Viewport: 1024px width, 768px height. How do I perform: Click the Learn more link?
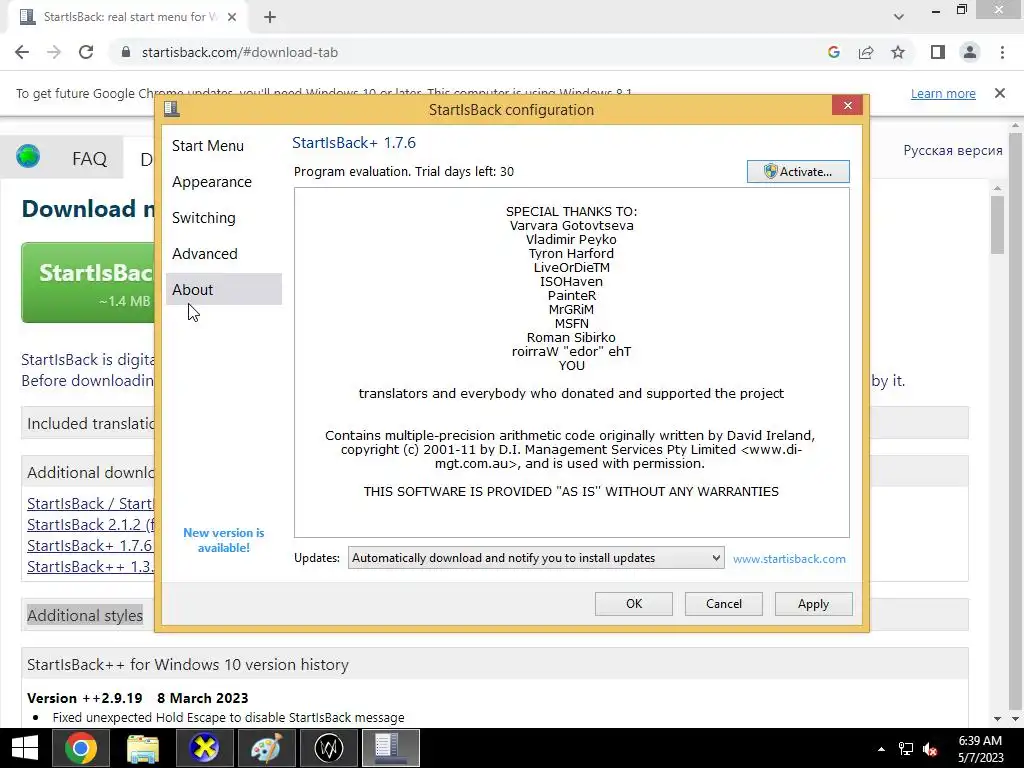pyautogui.click(x=943, y=93)
